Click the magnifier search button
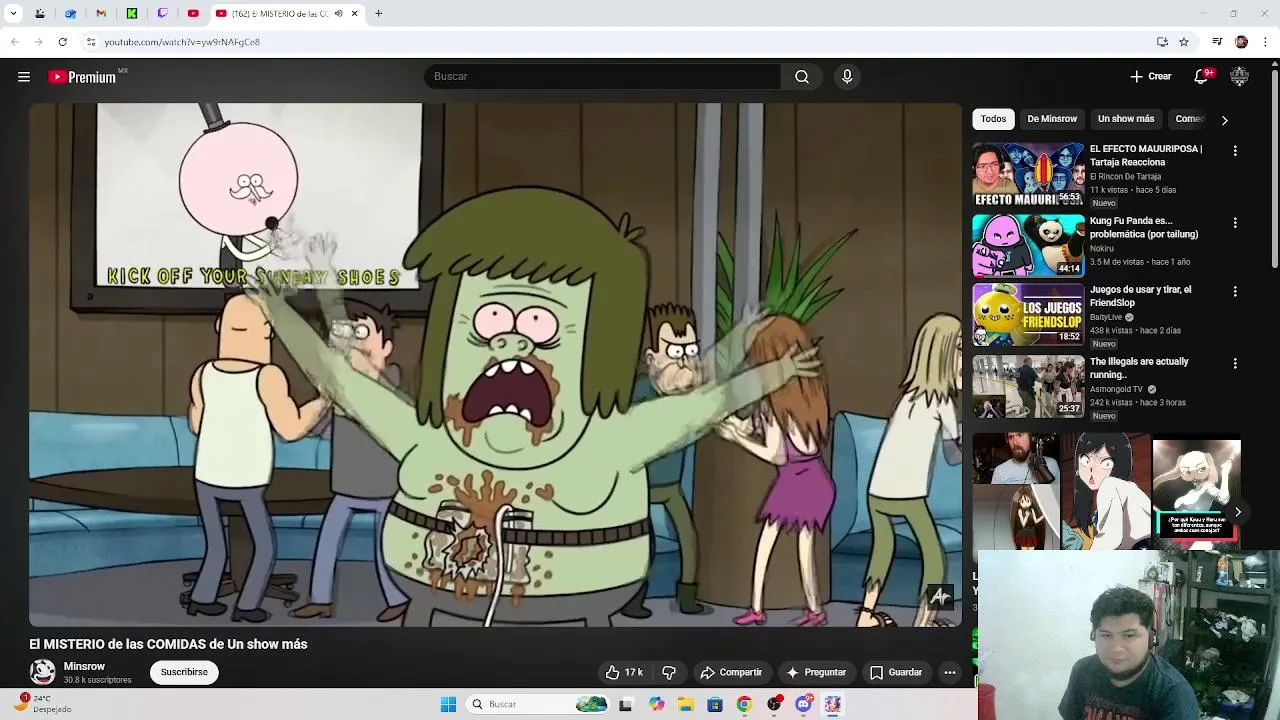 click(x=802, y=77)
